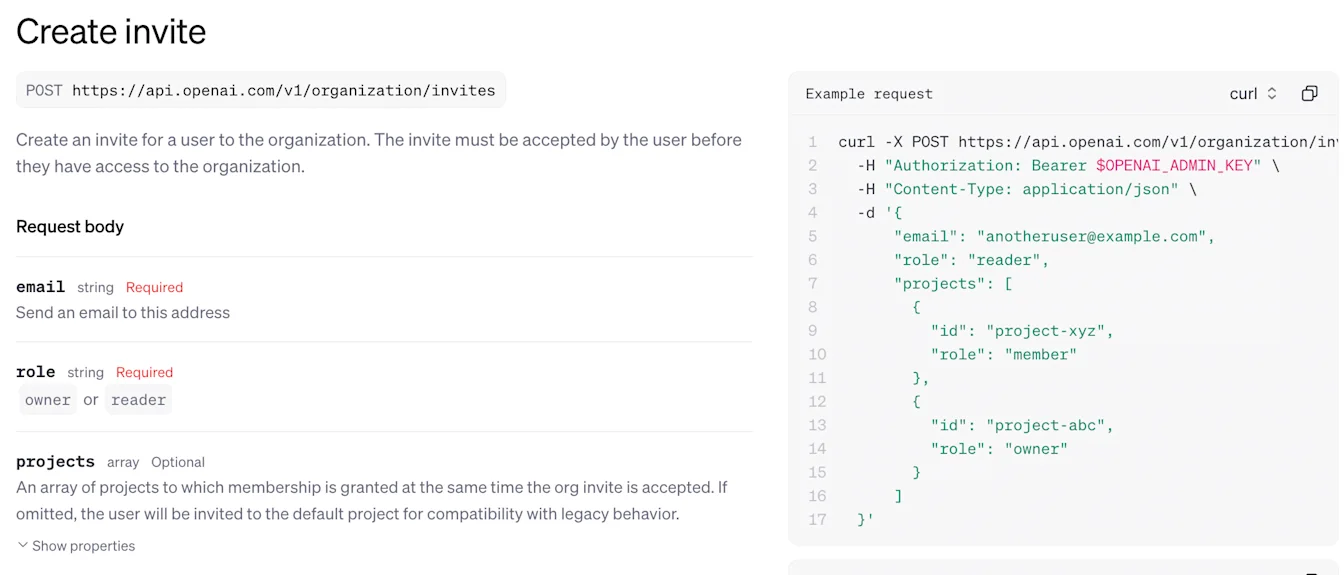
Task: Click the "reader" role value in code
Action: [x=1004, y=260]
